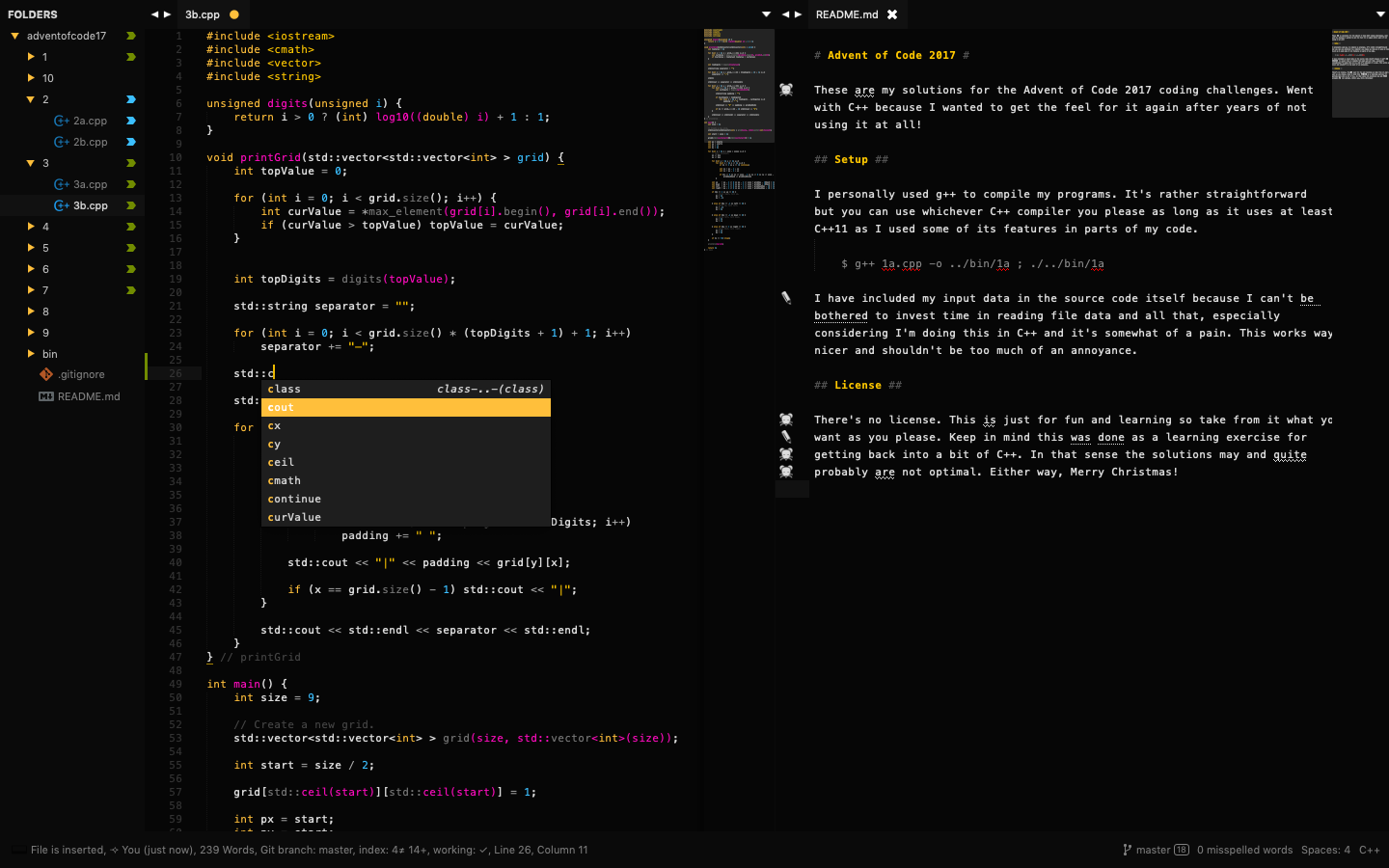This screenshot has width=1389, height=868.
Task: Choose 'ceil' autocomplete suggestion
Action: (x=406, y=462)
